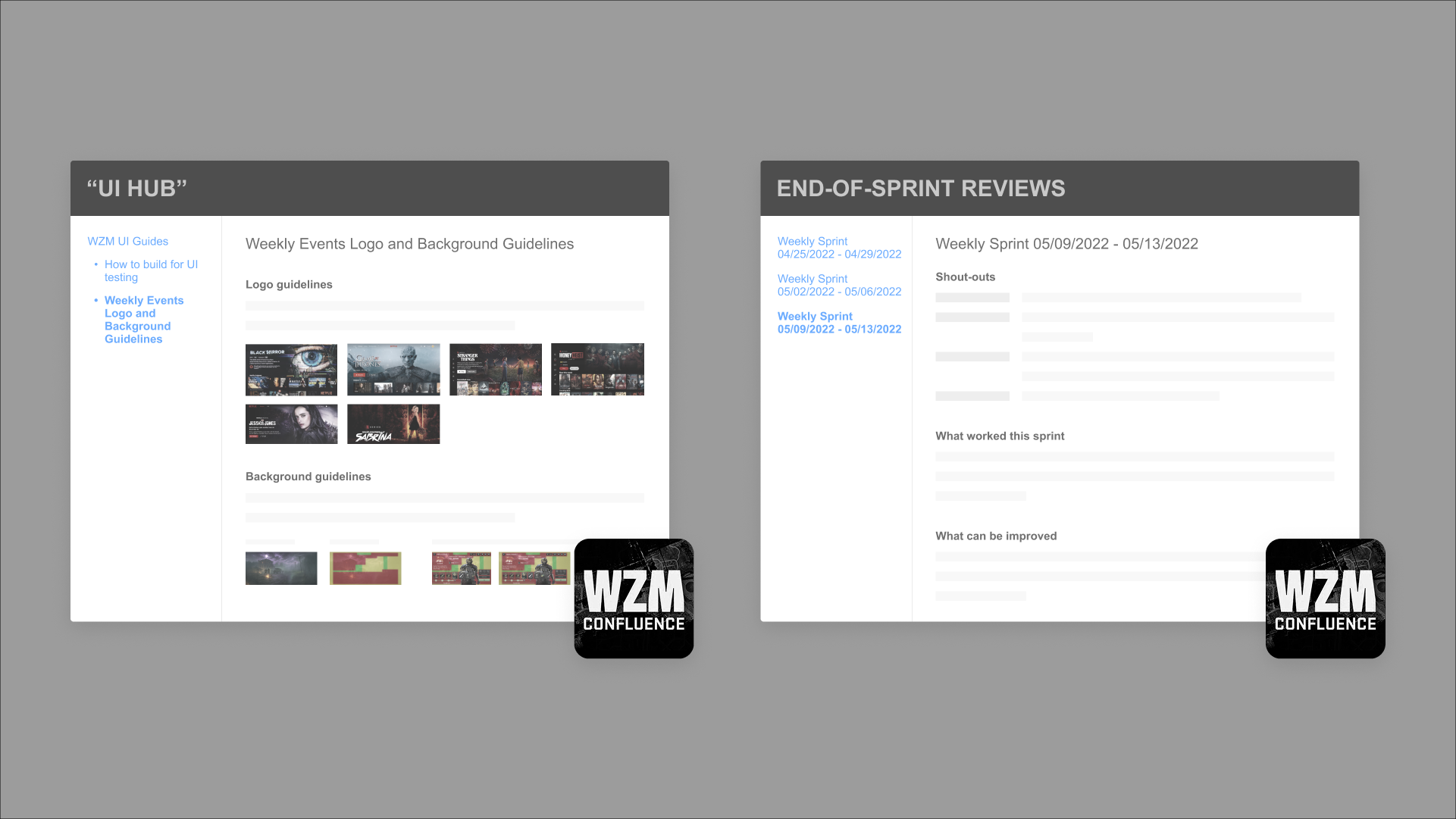Click the WZM Confluence icon on Sprint Reviews panel
Viewport: 1456px width, 819px height.
(x=1325, y=598)
